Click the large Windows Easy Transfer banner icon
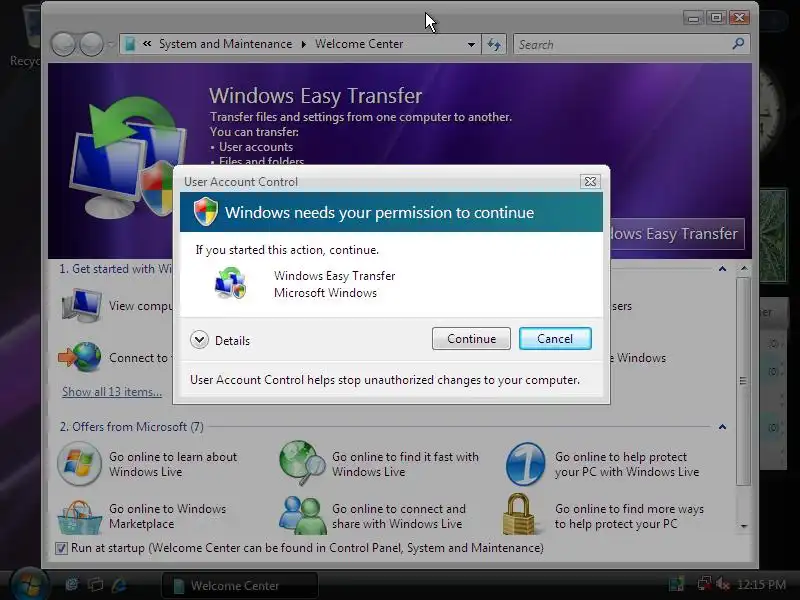 click(x=129, y=157)
